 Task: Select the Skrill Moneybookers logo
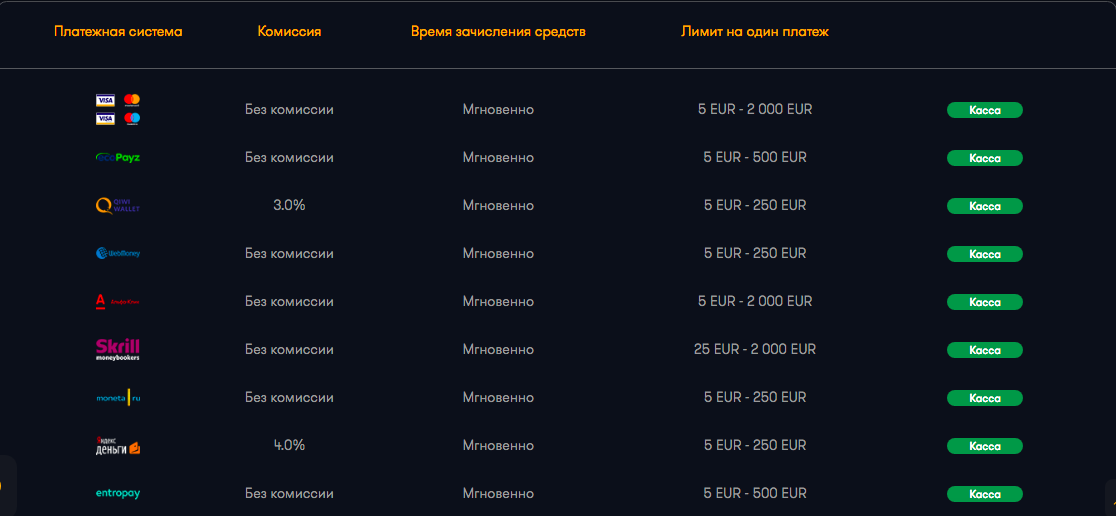pyautogui.click(x=118, y=349)
